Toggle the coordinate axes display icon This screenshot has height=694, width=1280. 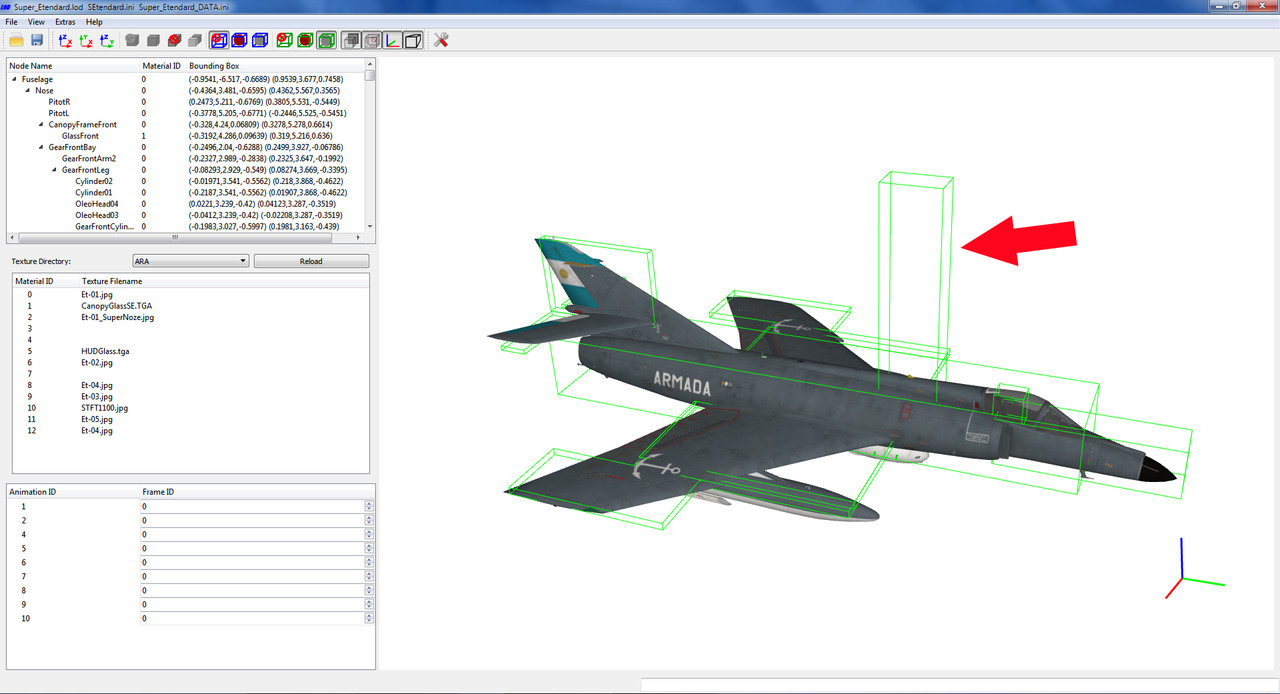point(392,41)
